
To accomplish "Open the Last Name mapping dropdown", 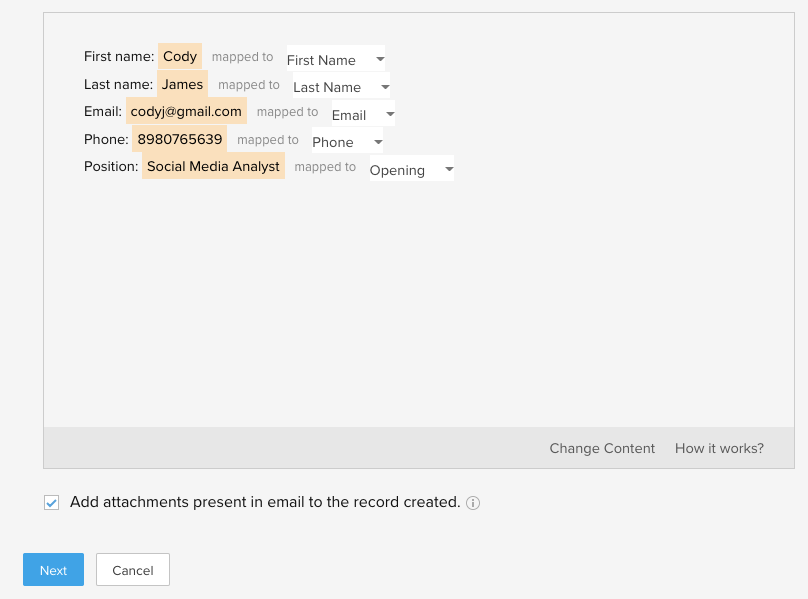I will 341,87.
